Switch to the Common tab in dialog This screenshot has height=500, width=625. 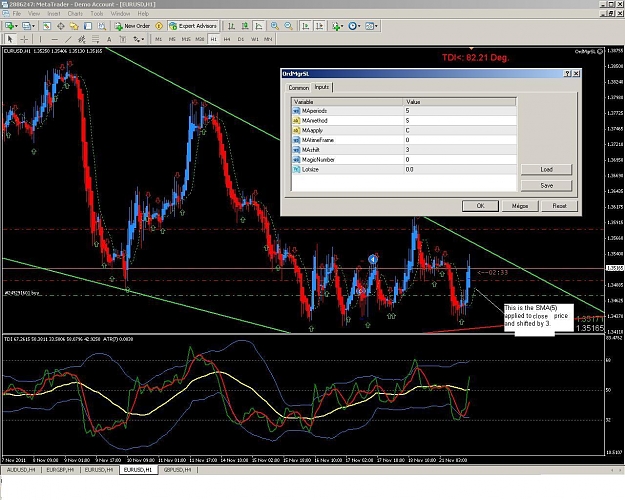point(299,88)
